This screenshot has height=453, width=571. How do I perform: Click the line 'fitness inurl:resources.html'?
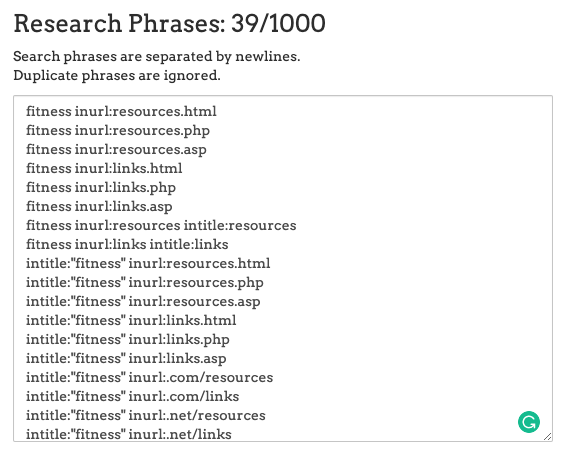[121, 111]
